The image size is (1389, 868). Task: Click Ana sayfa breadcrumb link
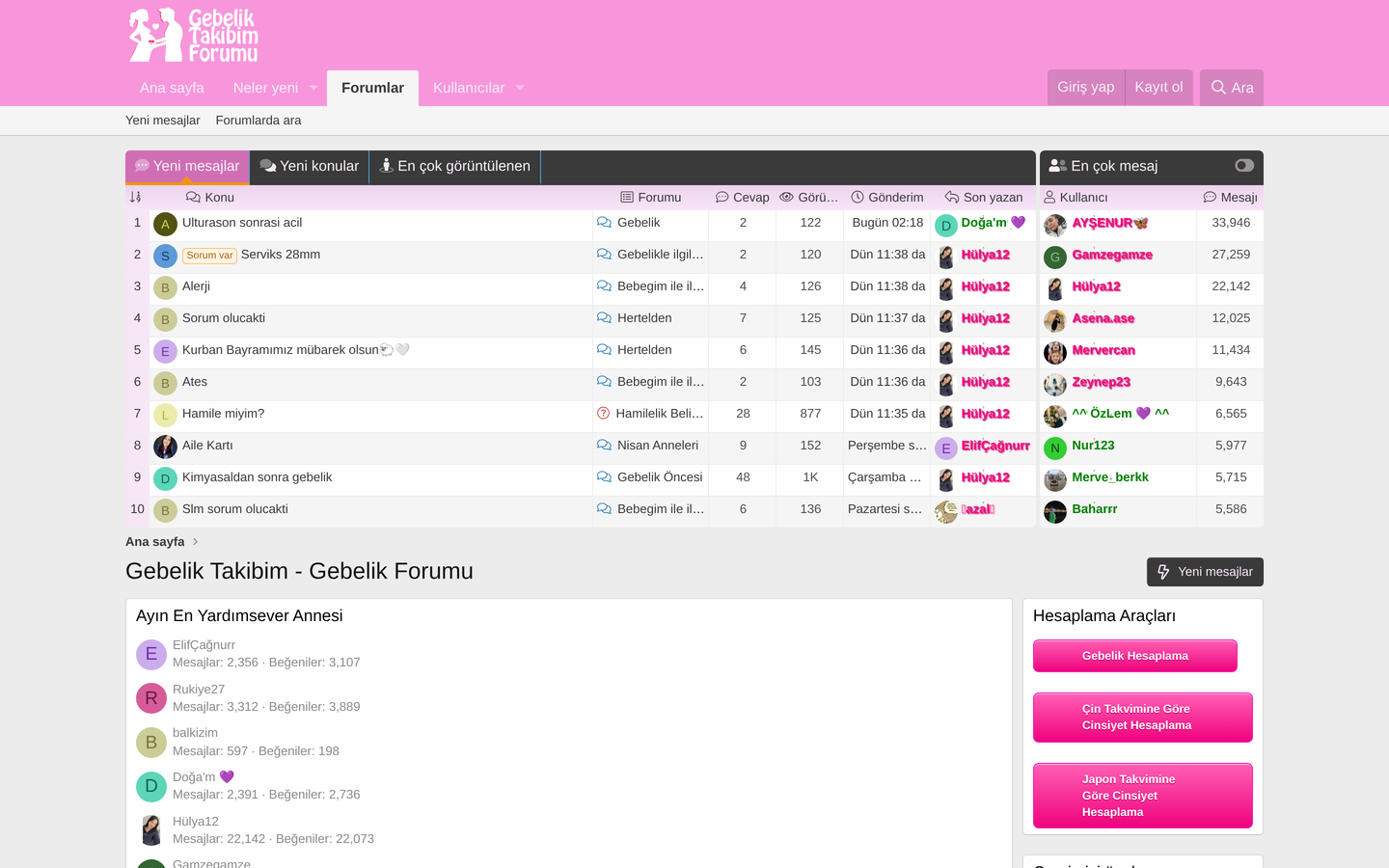pos(154,542)
